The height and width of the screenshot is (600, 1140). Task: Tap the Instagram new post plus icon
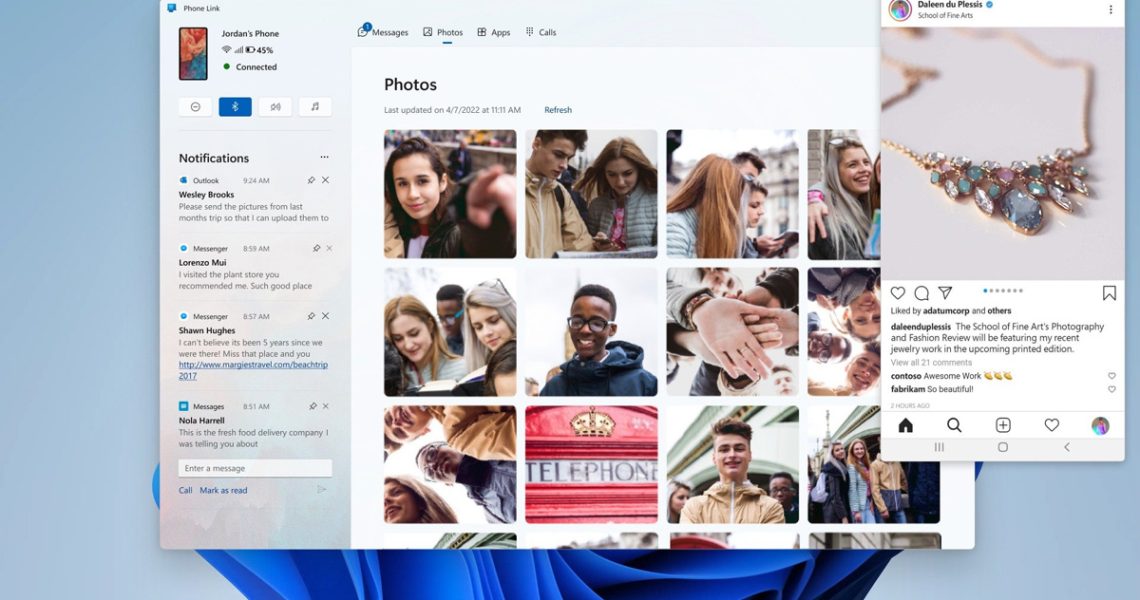1003,425
